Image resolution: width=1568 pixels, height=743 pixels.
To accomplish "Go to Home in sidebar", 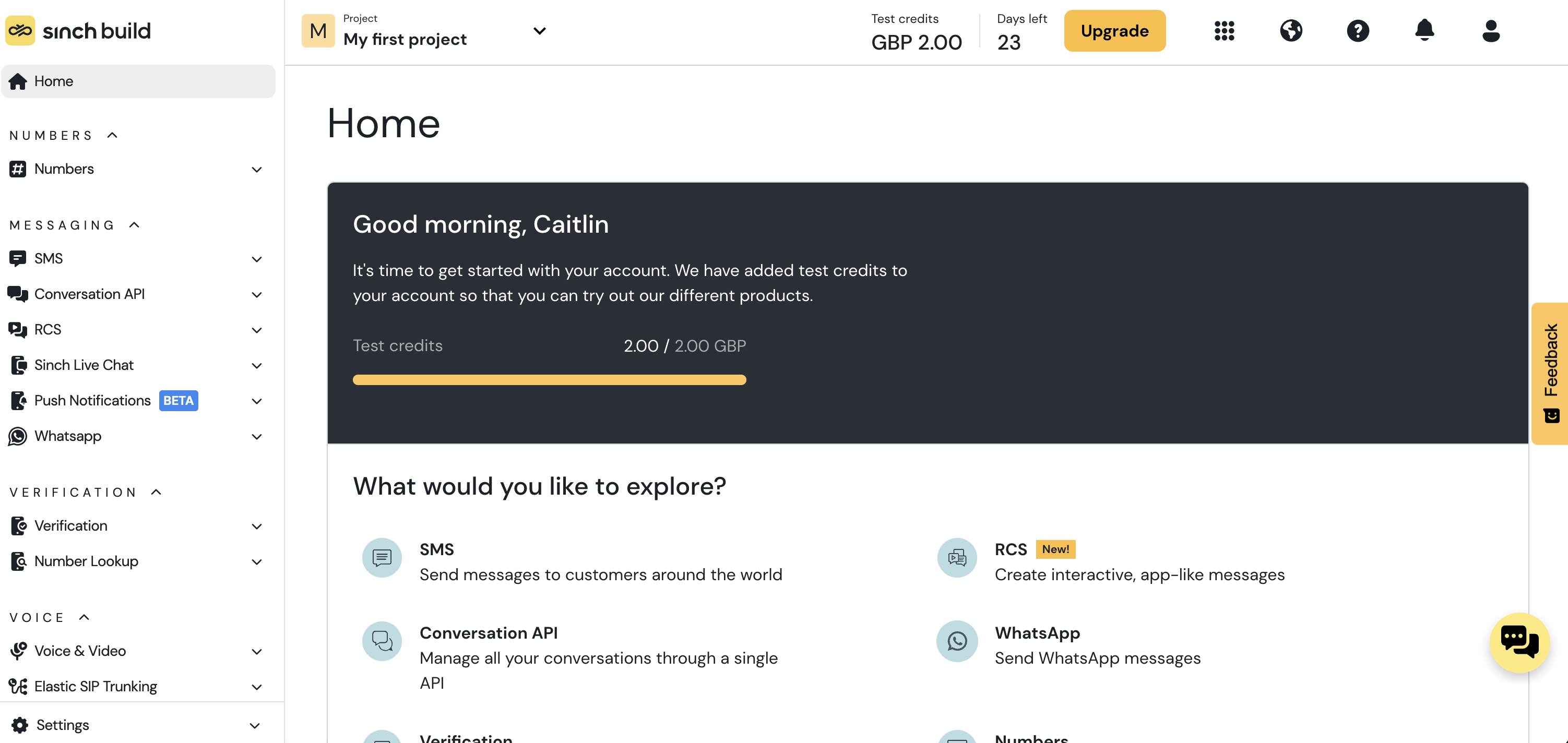I will pos(138,81).
